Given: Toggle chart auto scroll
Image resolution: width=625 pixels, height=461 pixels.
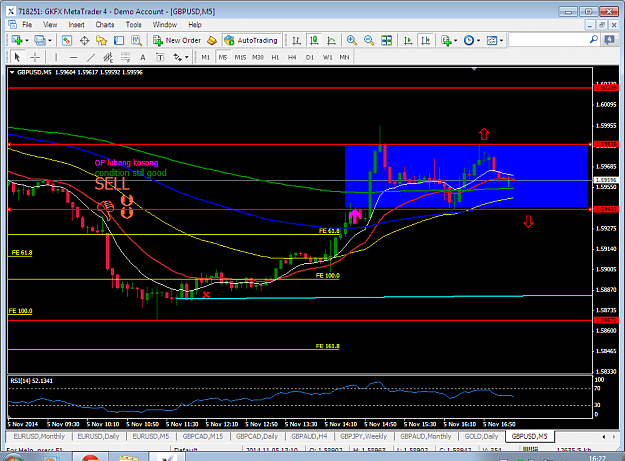Looking at the screenshot, I should pos(408,40).
